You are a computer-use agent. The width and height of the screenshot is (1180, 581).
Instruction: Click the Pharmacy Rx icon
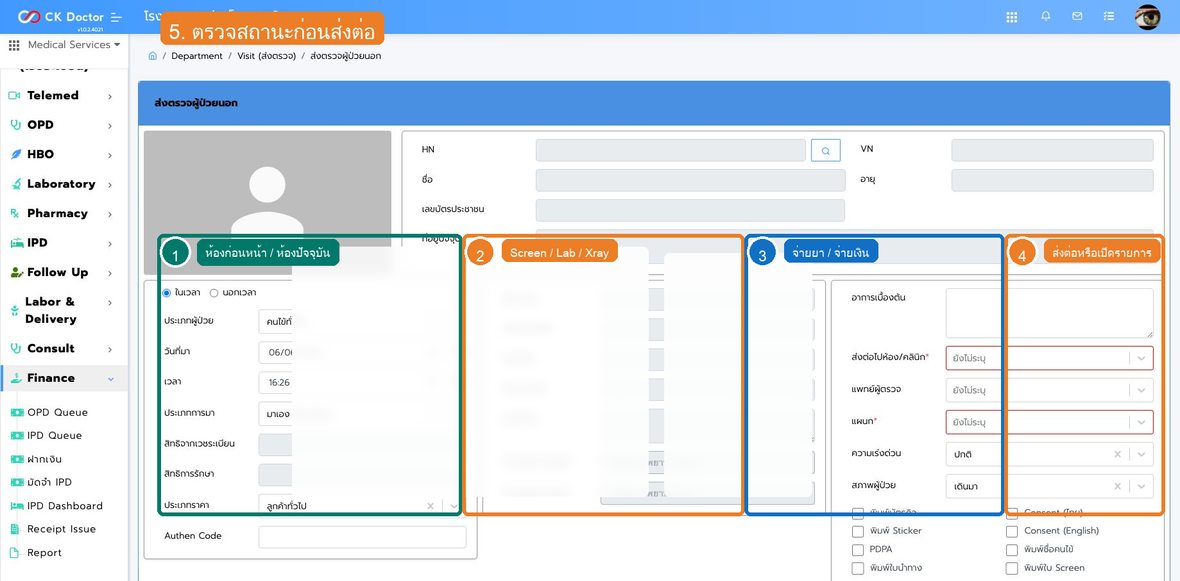[14, 213]
